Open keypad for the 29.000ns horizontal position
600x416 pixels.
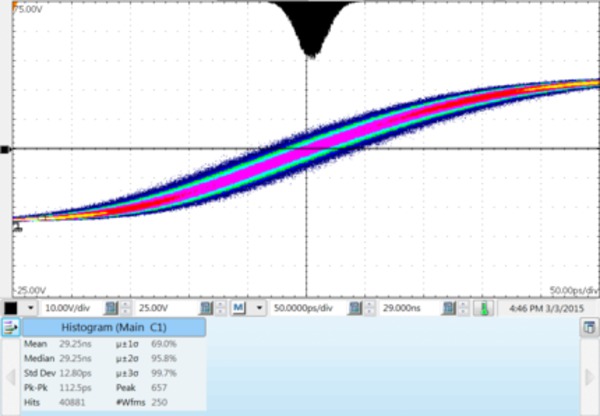coord(450,307)
